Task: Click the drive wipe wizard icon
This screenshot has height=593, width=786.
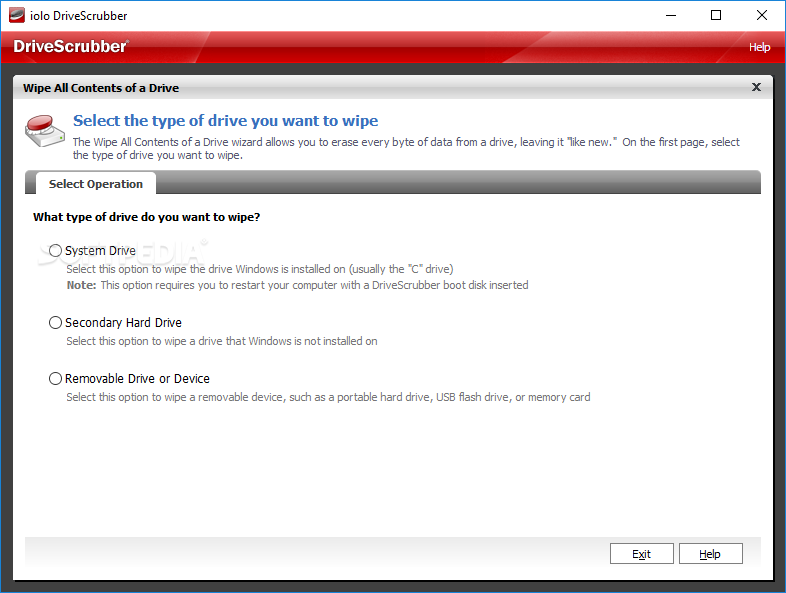Action: (45, 131)
